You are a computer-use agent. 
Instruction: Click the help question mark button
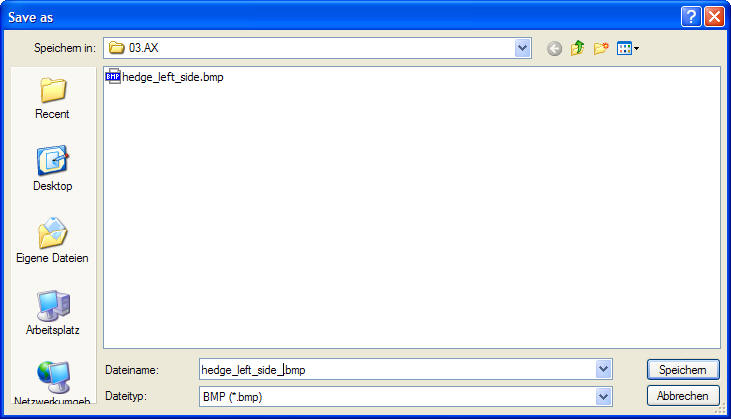click(x=691, y=17)
